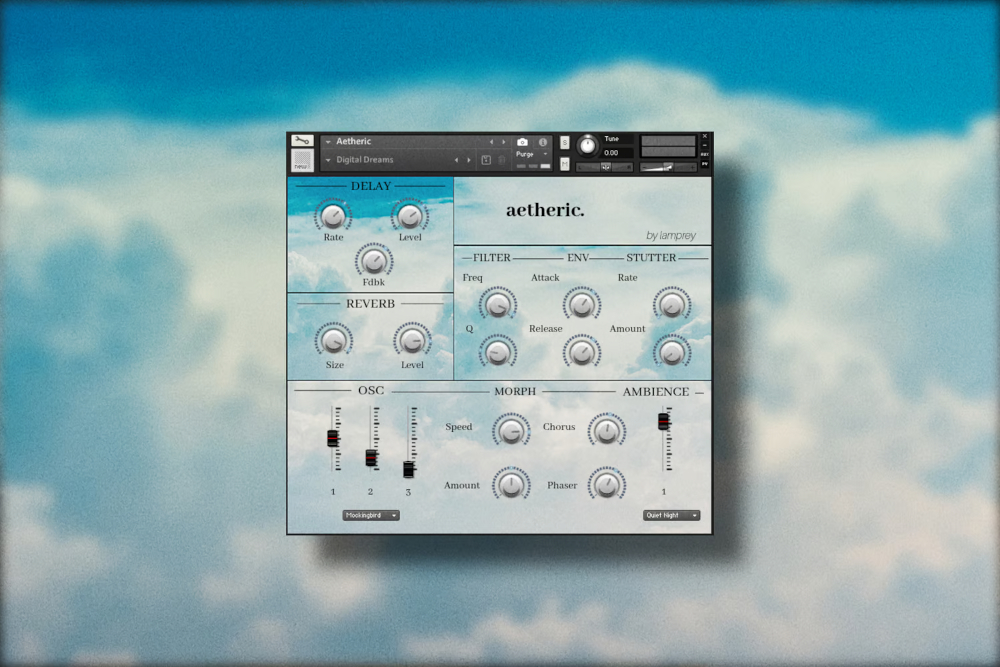The height and width of the screenshot is (667, 1000).
Task: Click the Reverb Size knob
Action: pos(334,341)
